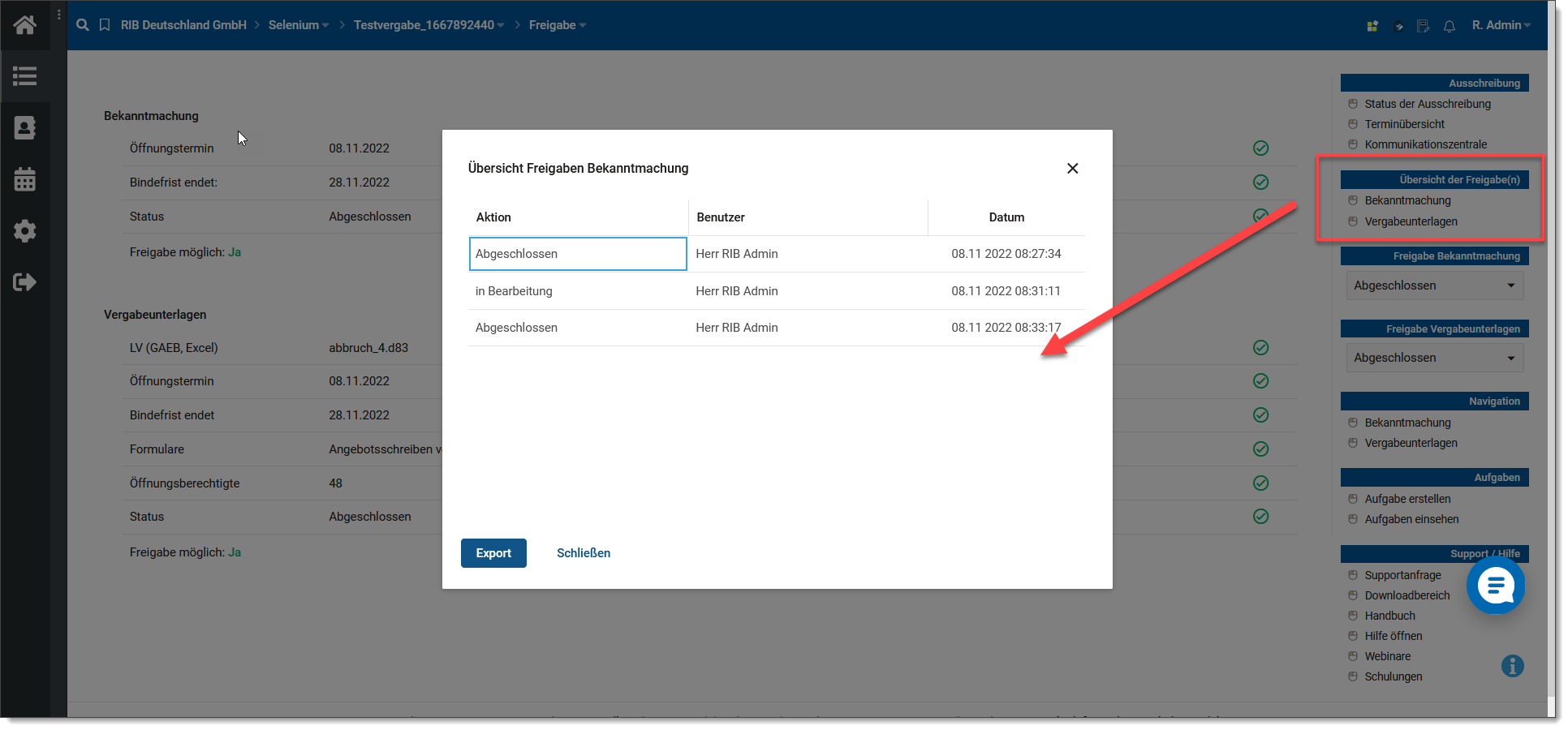This screenshot has width=1568, height=730.
Task: Select the 'in Bearbeitung' row cell
Action: click(x=578, y=291)
